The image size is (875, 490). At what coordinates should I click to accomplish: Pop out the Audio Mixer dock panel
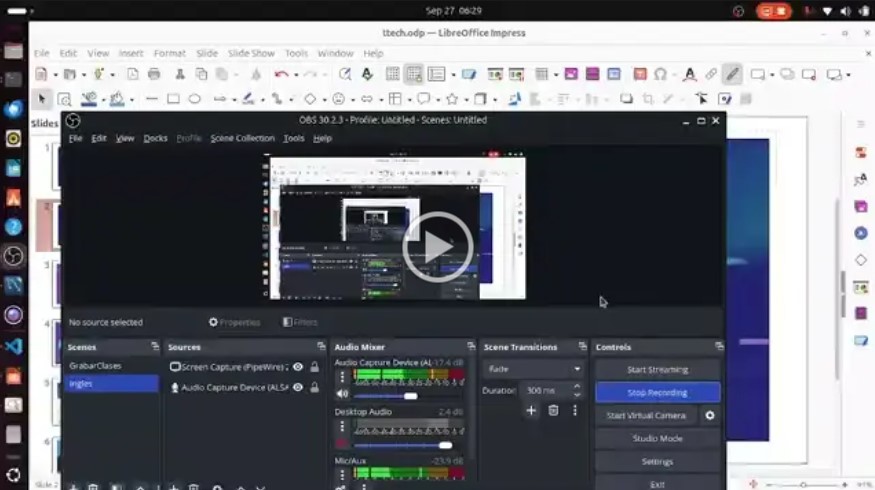471,347
